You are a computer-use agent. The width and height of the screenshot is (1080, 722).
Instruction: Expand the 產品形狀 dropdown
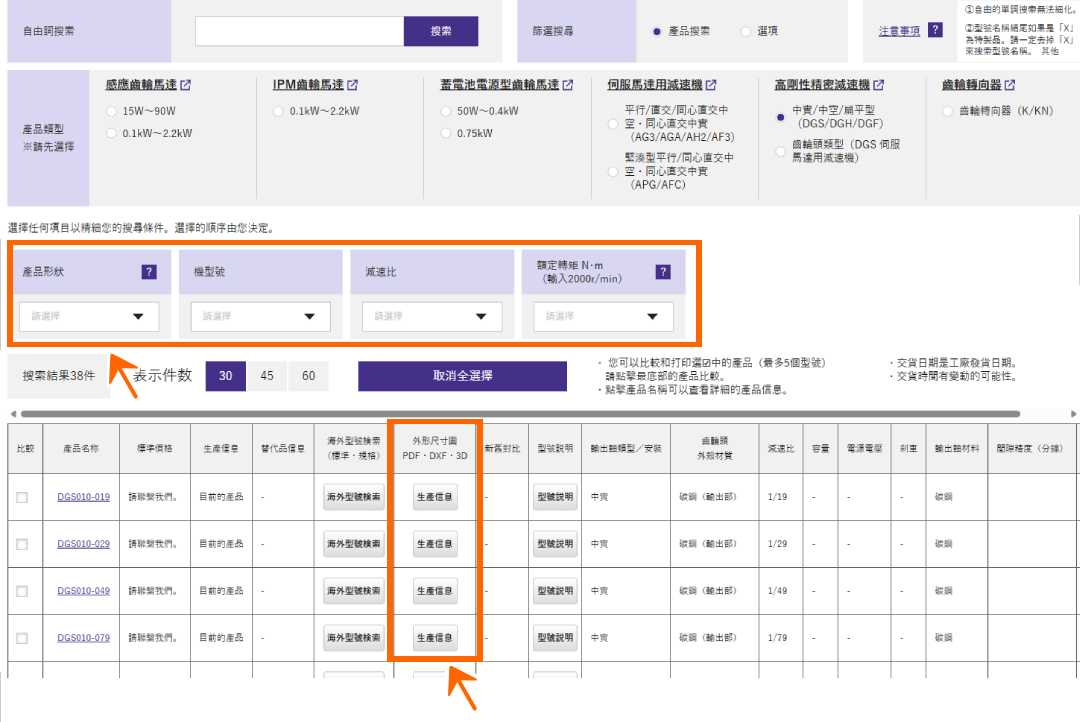(x=89, y=316)
